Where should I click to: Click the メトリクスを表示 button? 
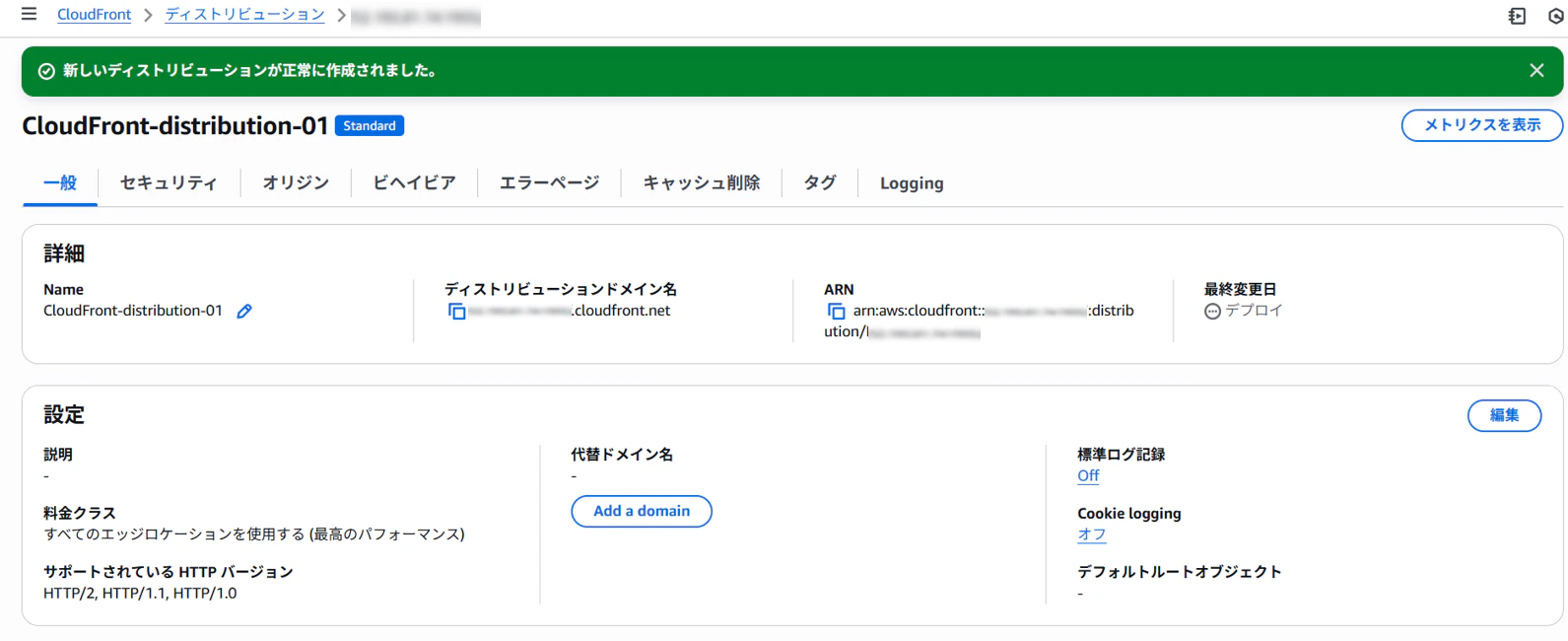(1481, 125)
